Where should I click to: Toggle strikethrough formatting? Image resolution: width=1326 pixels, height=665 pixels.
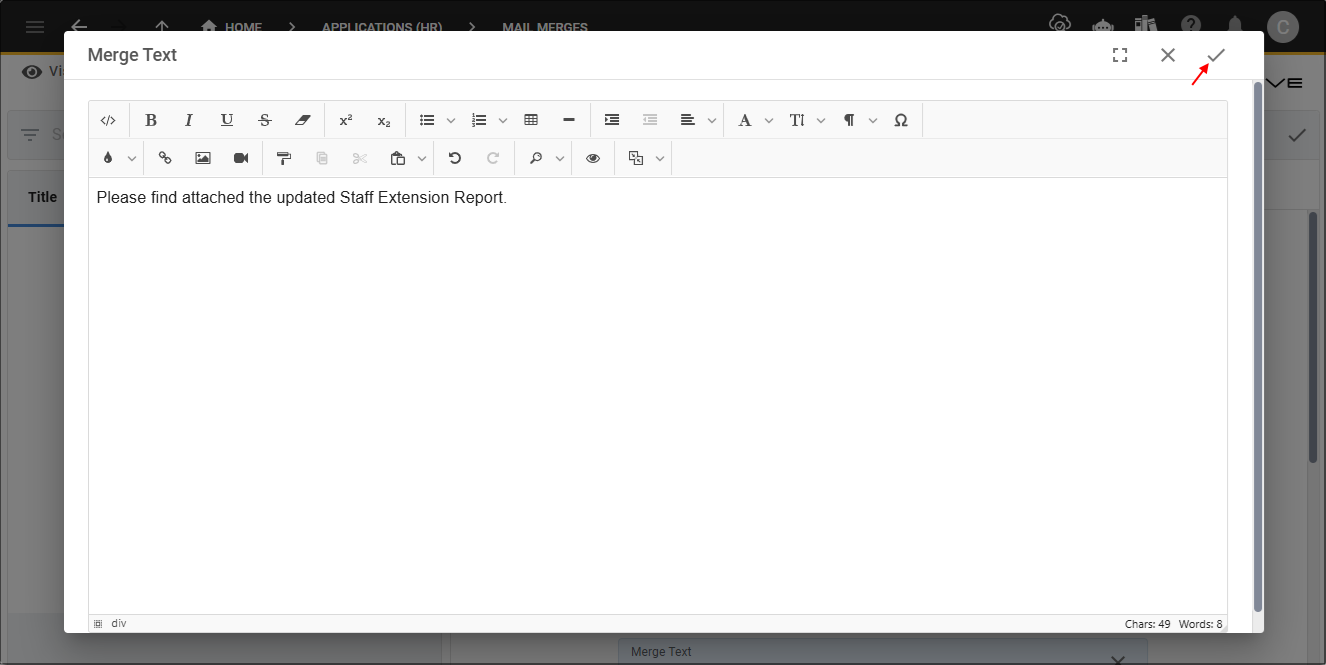click(264, 119)
